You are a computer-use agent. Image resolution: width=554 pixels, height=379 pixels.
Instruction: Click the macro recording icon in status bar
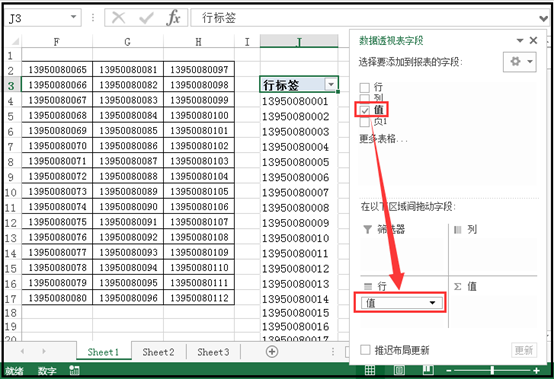75,370
